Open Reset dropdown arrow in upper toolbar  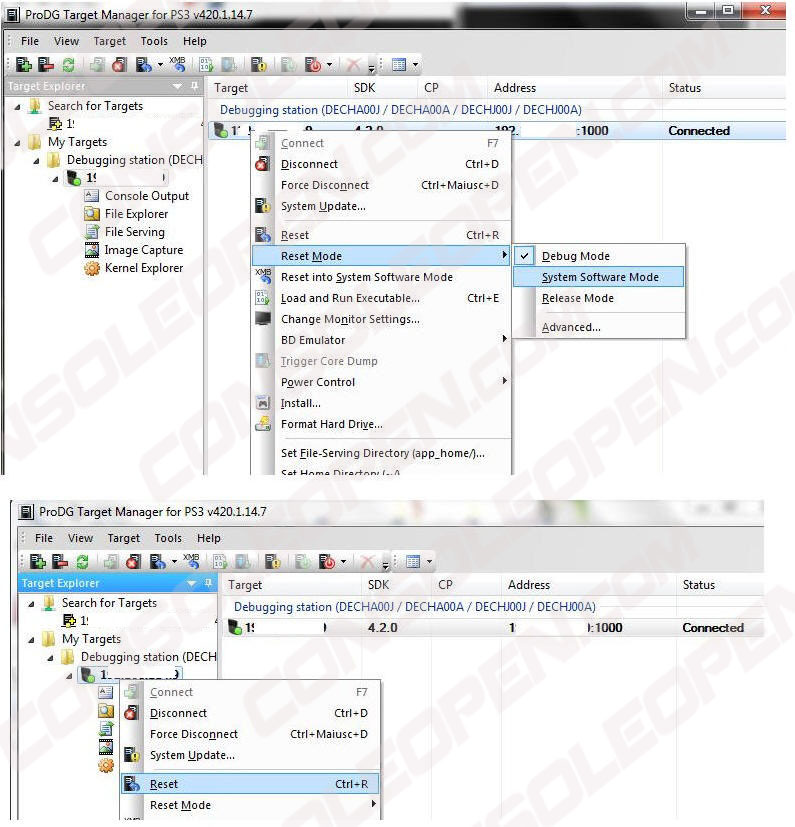160,65
